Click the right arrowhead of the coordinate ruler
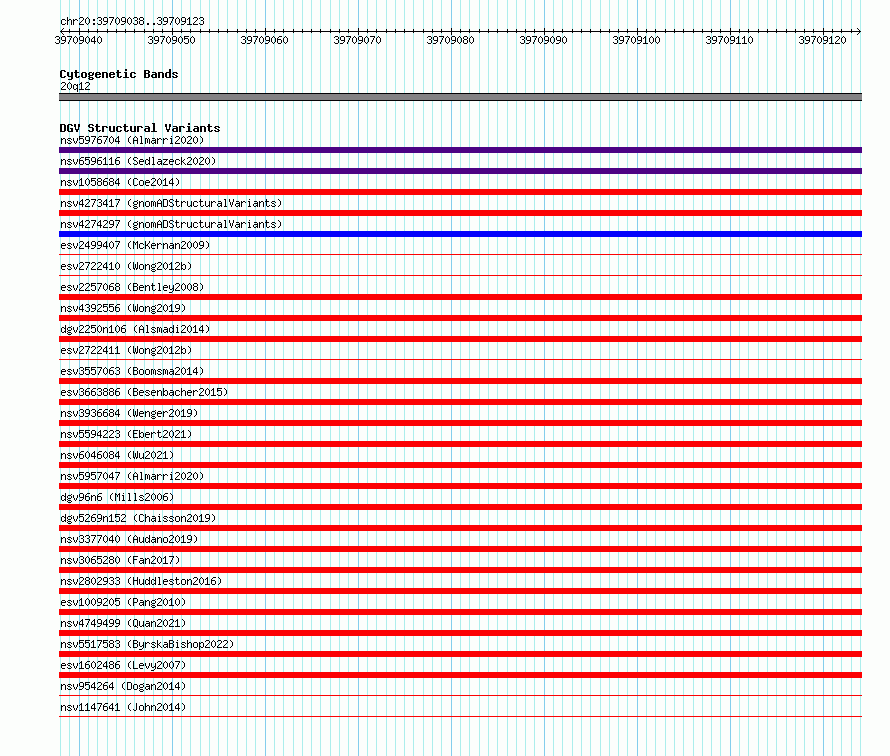 click(859, 31)
